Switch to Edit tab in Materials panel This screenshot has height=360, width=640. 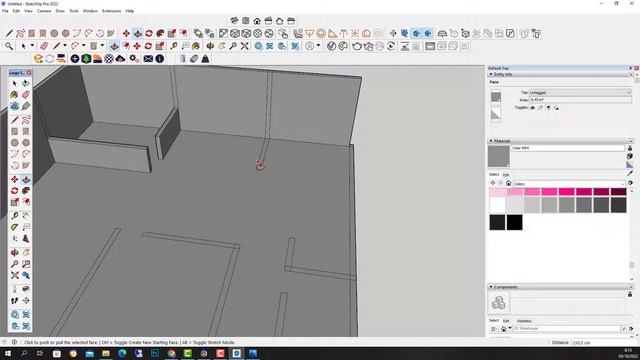tap(506, 175)
